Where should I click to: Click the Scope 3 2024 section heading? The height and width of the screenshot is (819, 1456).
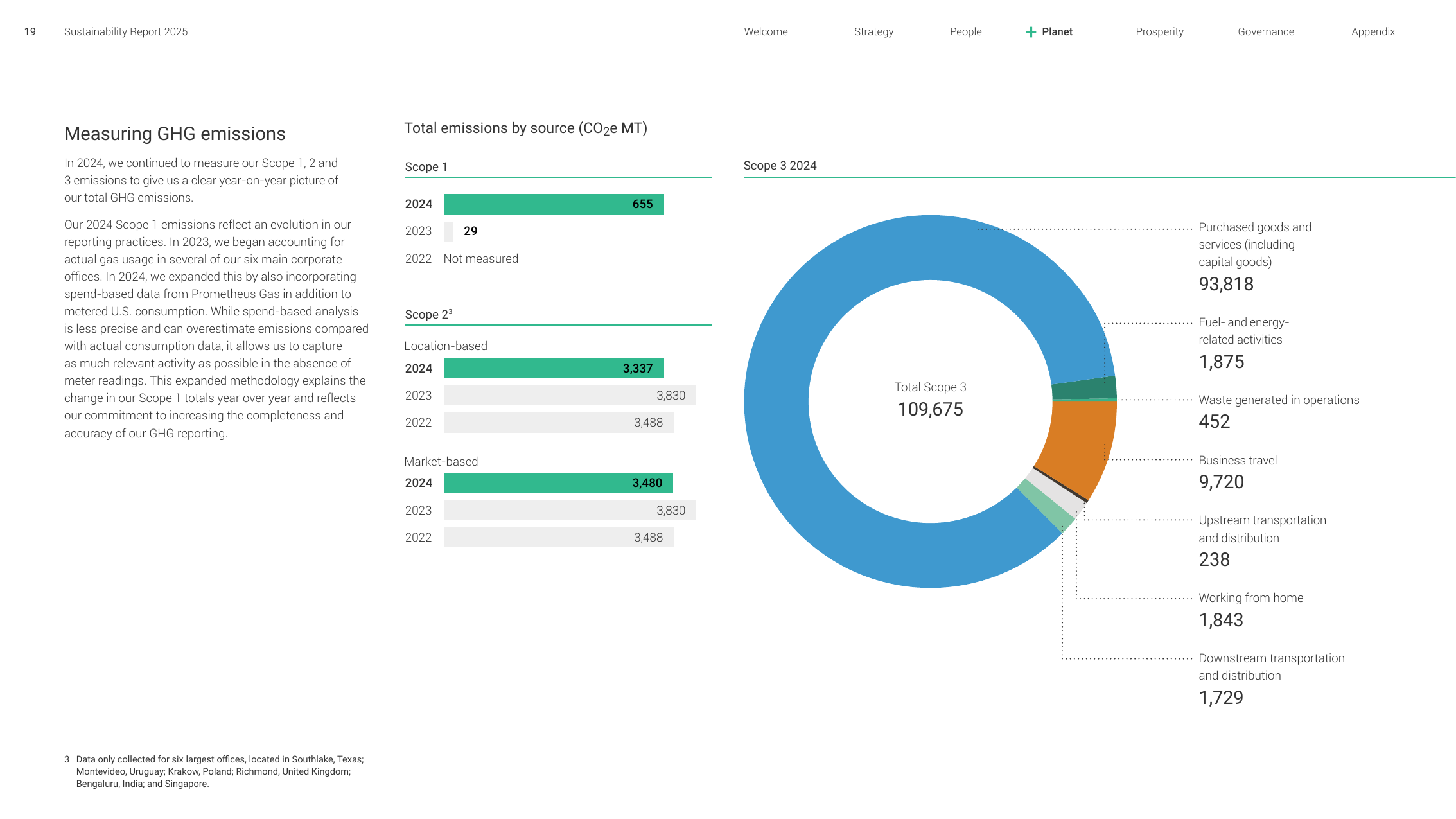780,166
